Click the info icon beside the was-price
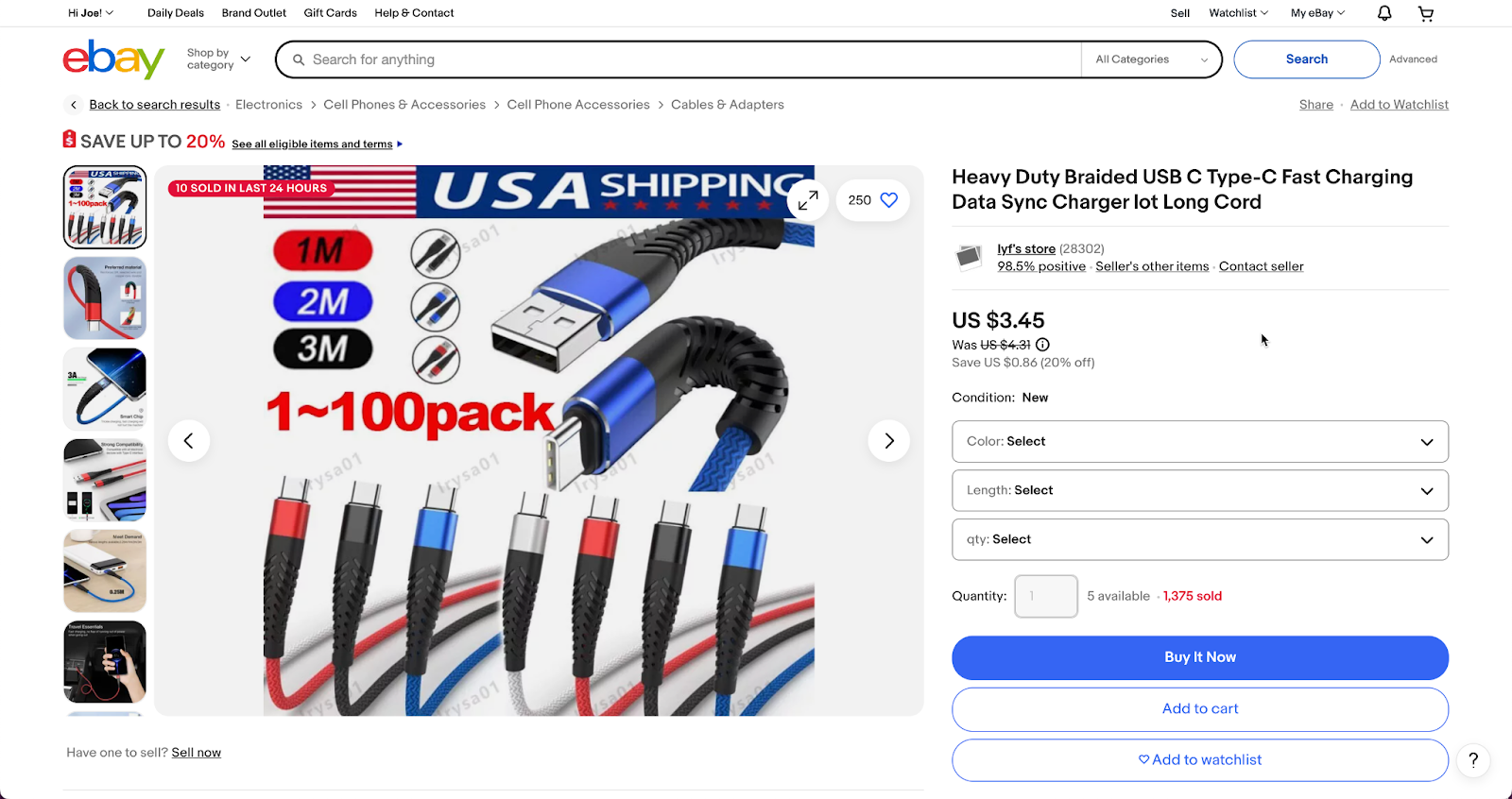1512x799 pixels. pos(1042,345)
